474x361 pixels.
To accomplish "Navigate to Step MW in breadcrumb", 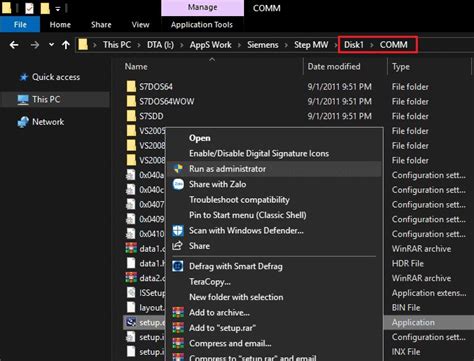I will [311, 45].
